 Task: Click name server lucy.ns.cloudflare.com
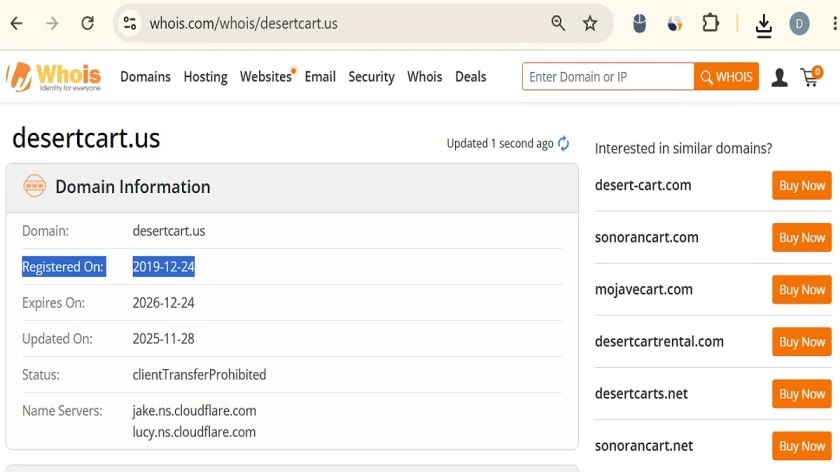click(x=194, y=432)
